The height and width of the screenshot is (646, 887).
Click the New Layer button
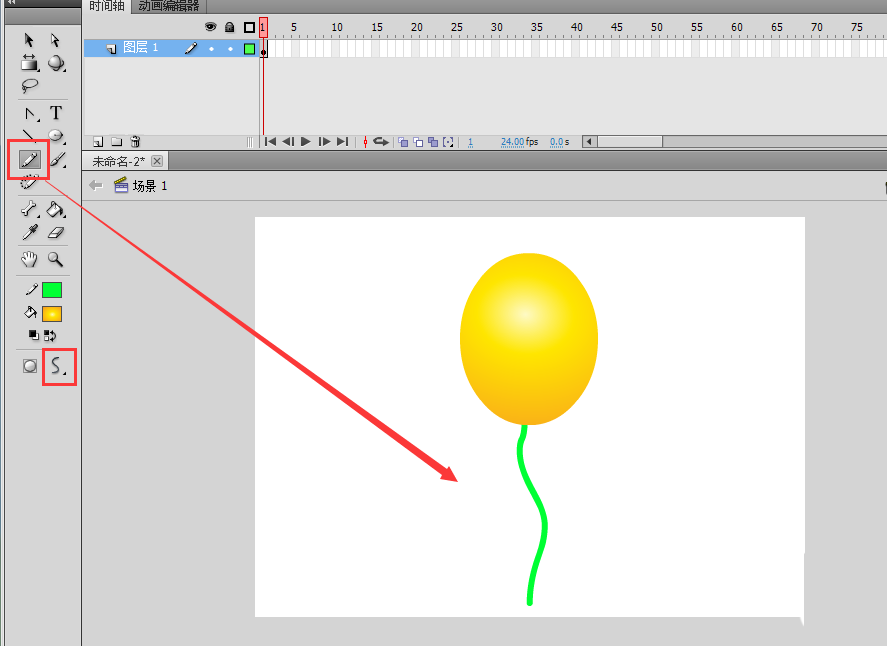click(x=98, y=141)
